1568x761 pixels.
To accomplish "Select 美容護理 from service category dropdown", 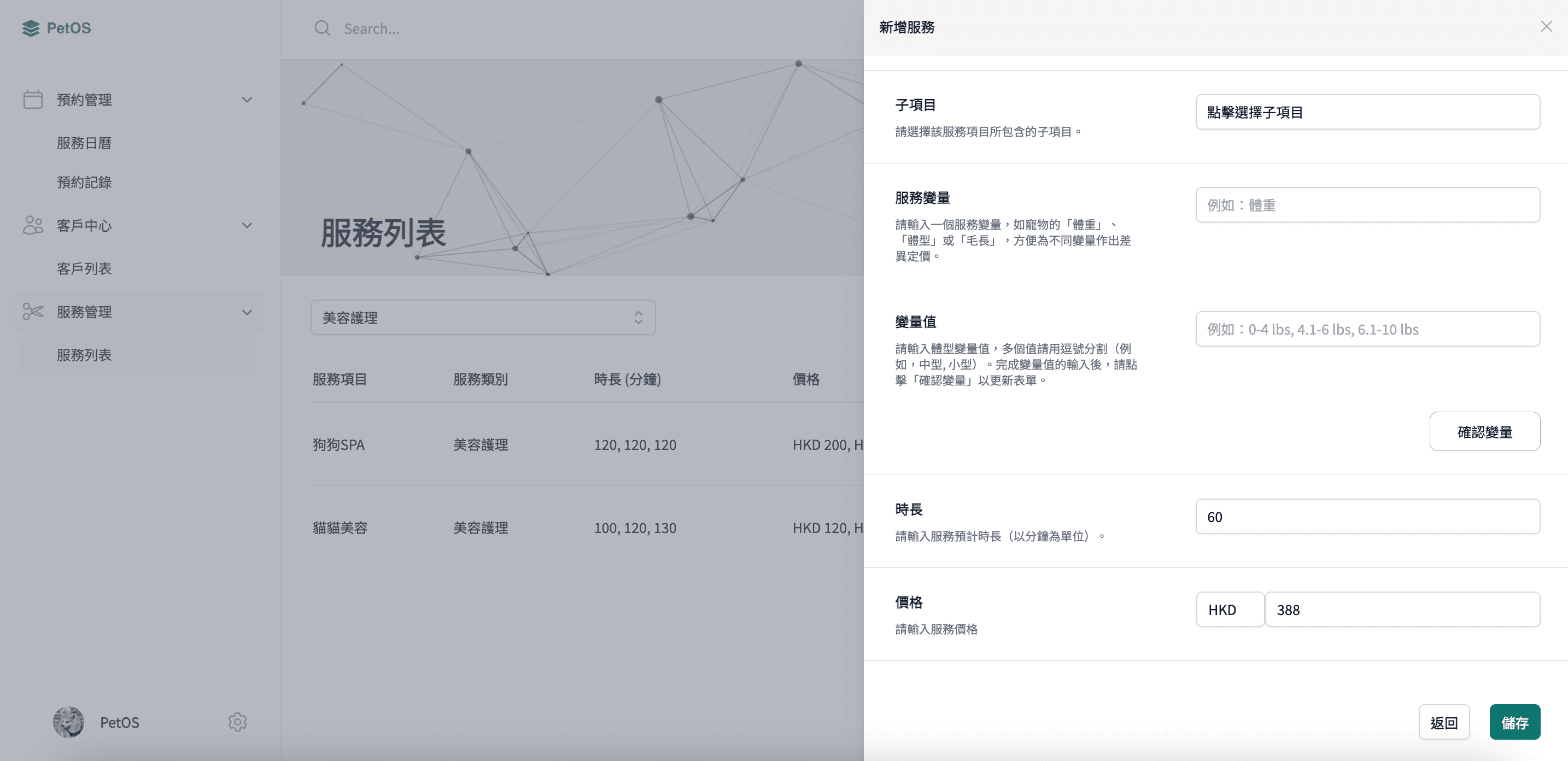I will [x=482, y=317].
